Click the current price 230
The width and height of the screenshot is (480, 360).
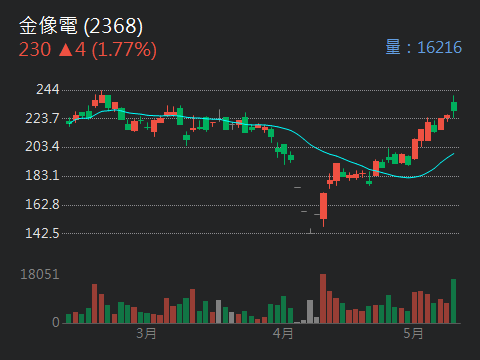[x=35, y=49]
